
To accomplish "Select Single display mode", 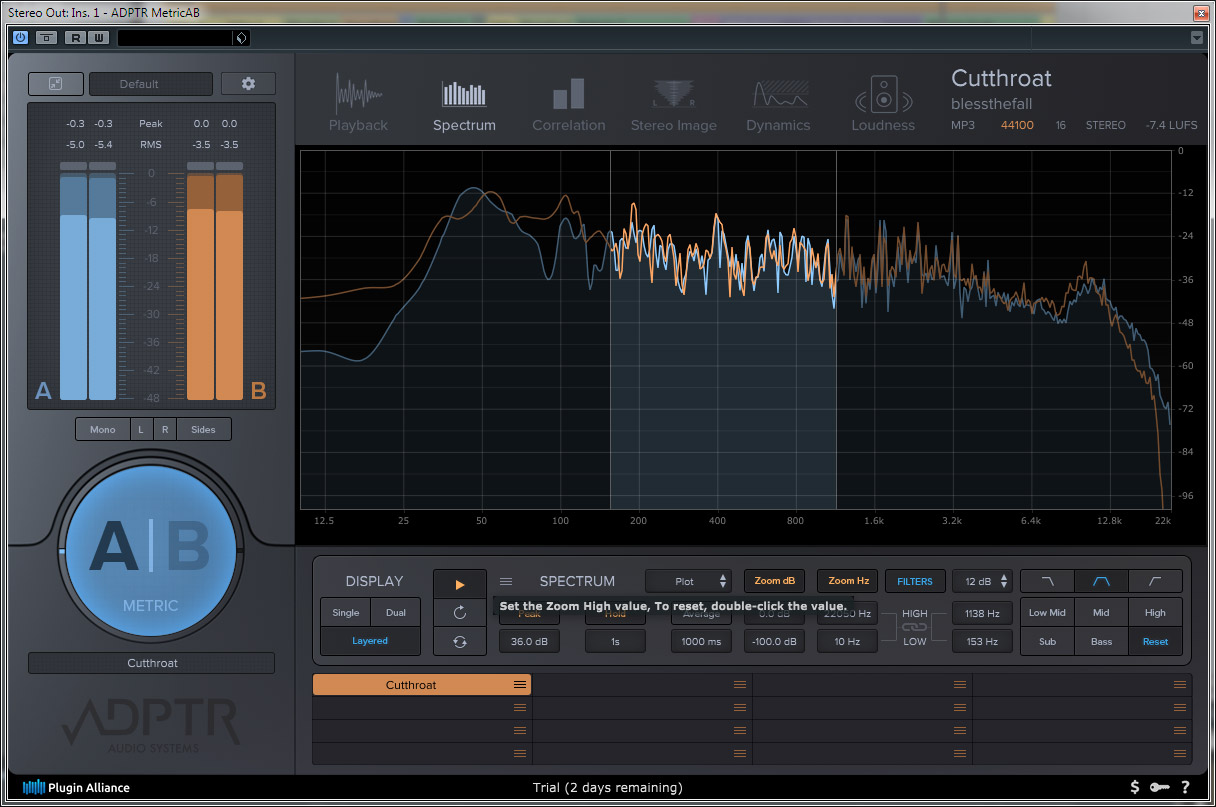I will [x=346, y=613].
